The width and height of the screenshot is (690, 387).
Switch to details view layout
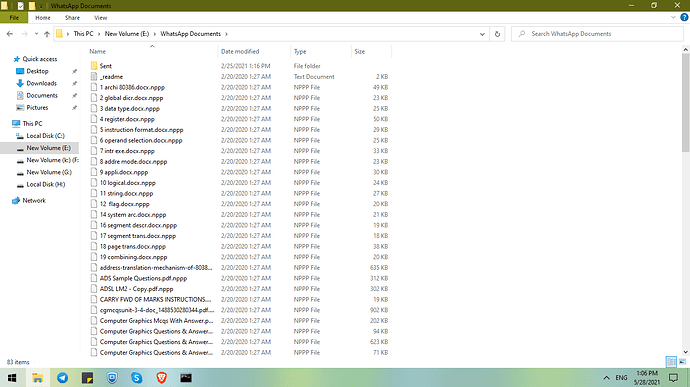(671, 362)
